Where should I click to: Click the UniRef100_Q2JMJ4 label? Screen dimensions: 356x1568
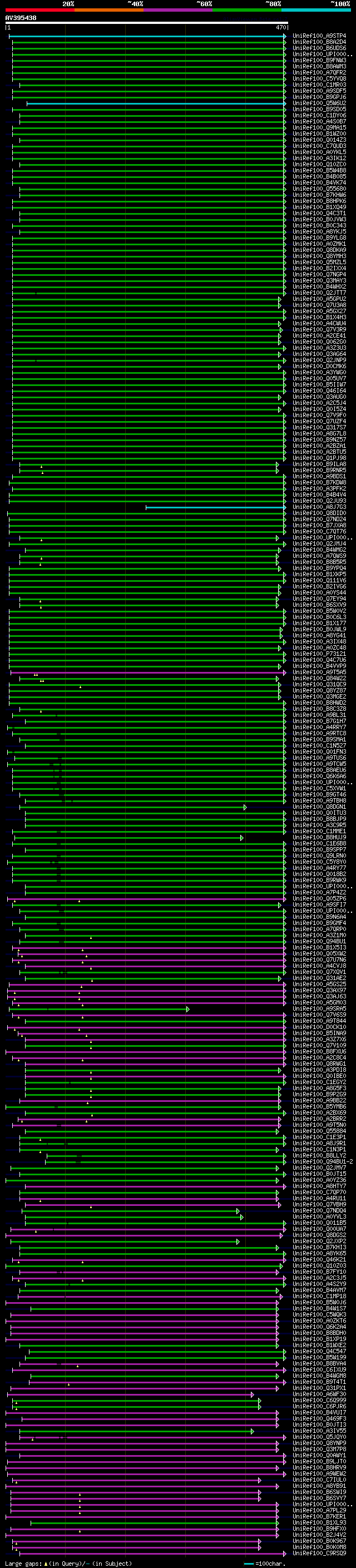319,543
